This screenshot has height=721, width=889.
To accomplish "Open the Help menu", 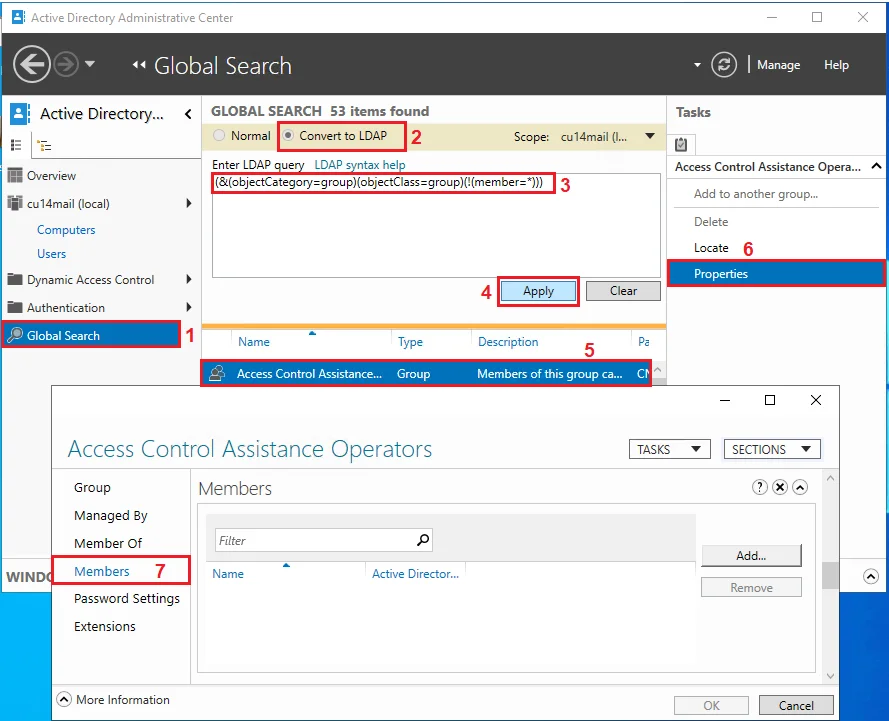I will coord(836,65).
